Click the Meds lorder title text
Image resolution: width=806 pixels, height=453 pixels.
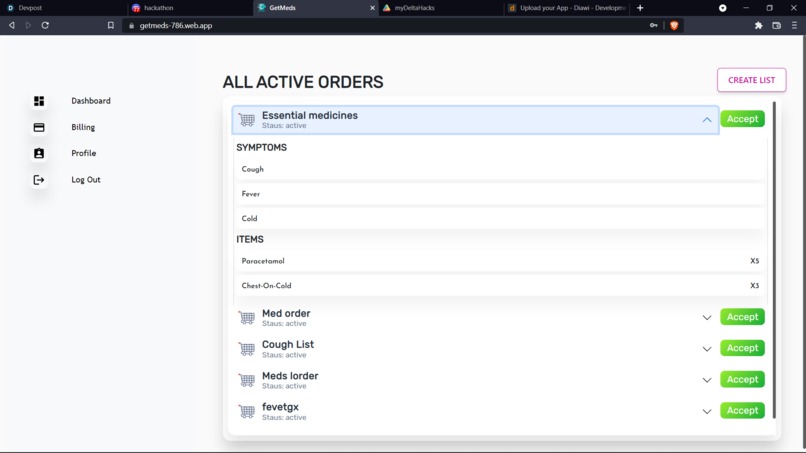pyautogui.click(x=290, y=376)
